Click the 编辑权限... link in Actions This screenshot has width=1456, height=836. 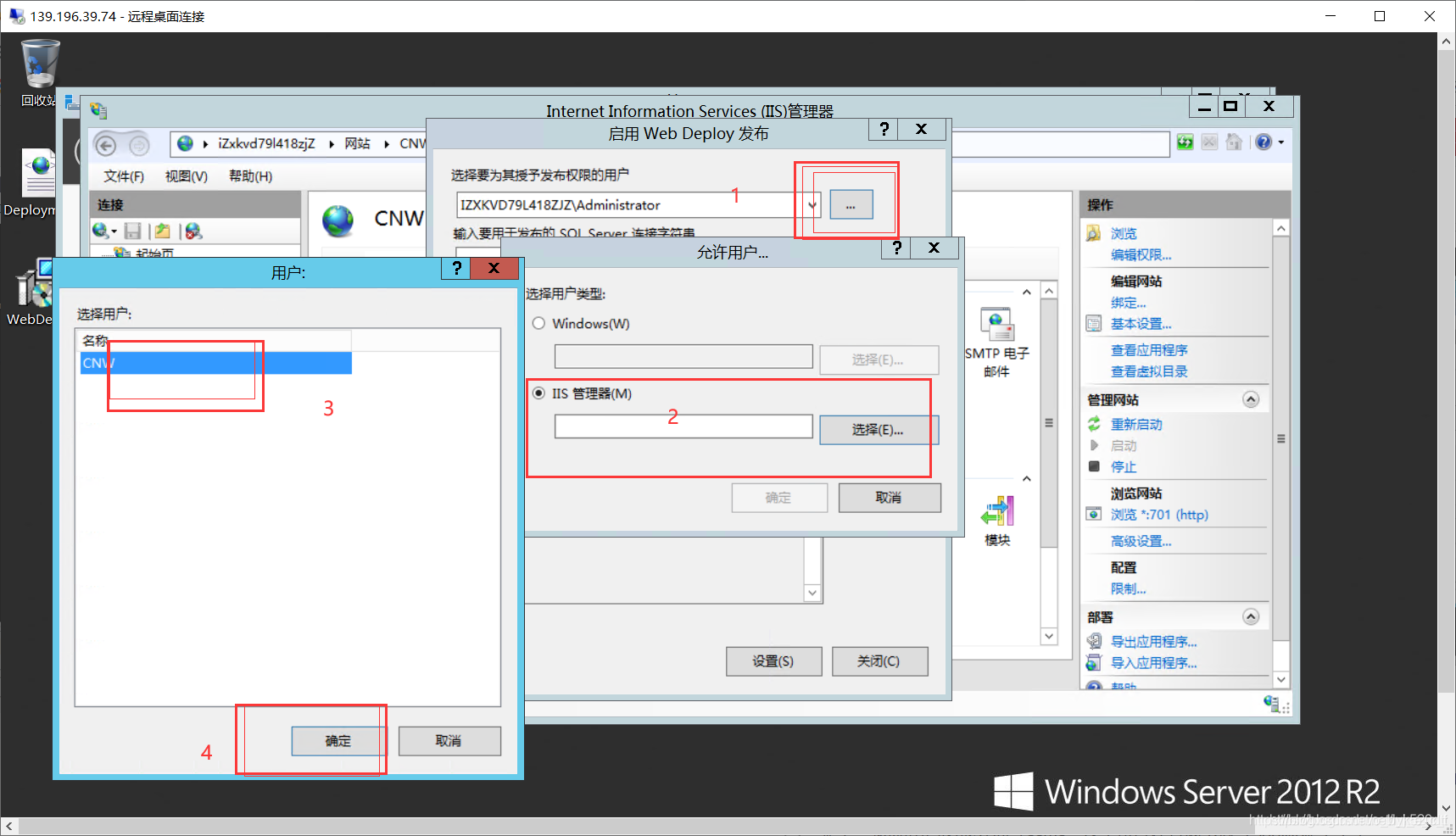[1141, 255]
